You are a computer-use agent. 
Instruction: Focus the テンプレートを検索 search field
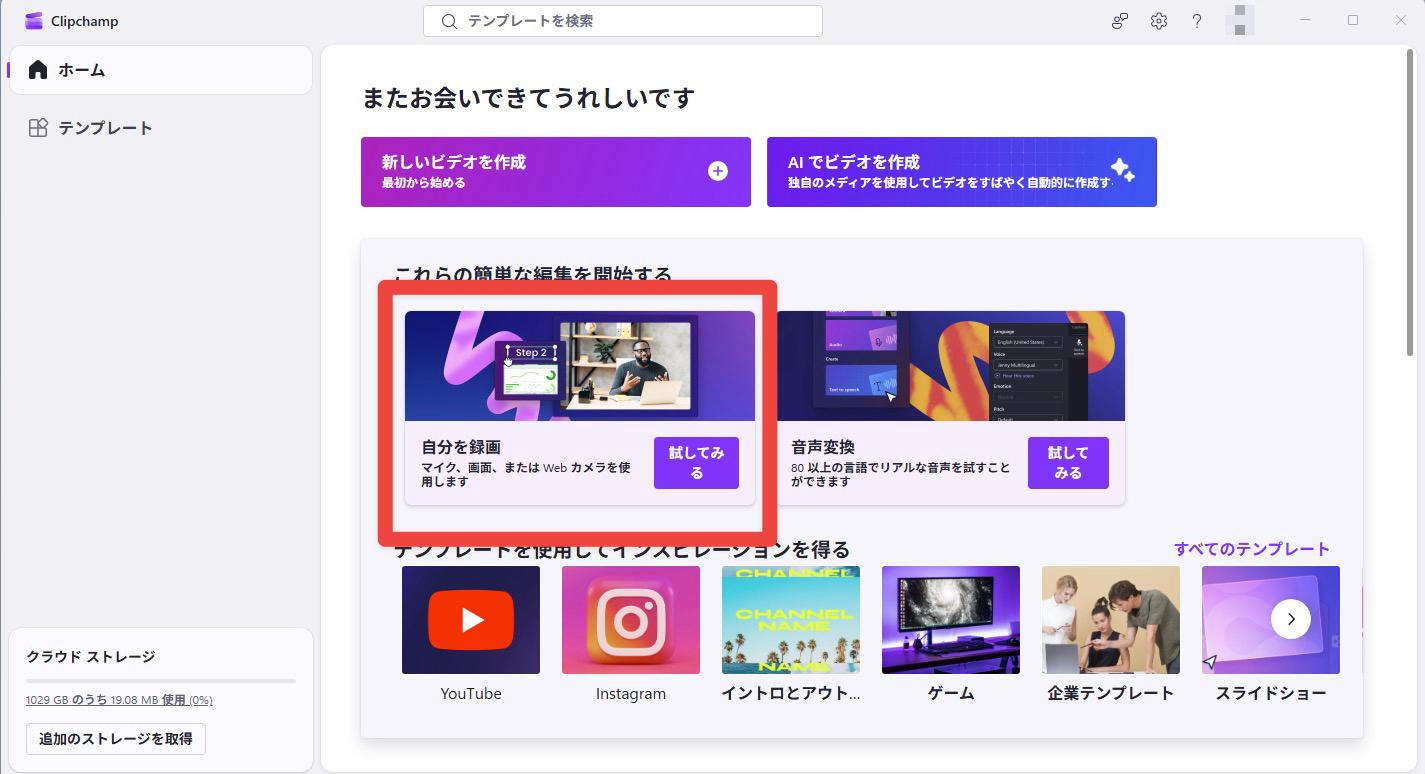622,21
